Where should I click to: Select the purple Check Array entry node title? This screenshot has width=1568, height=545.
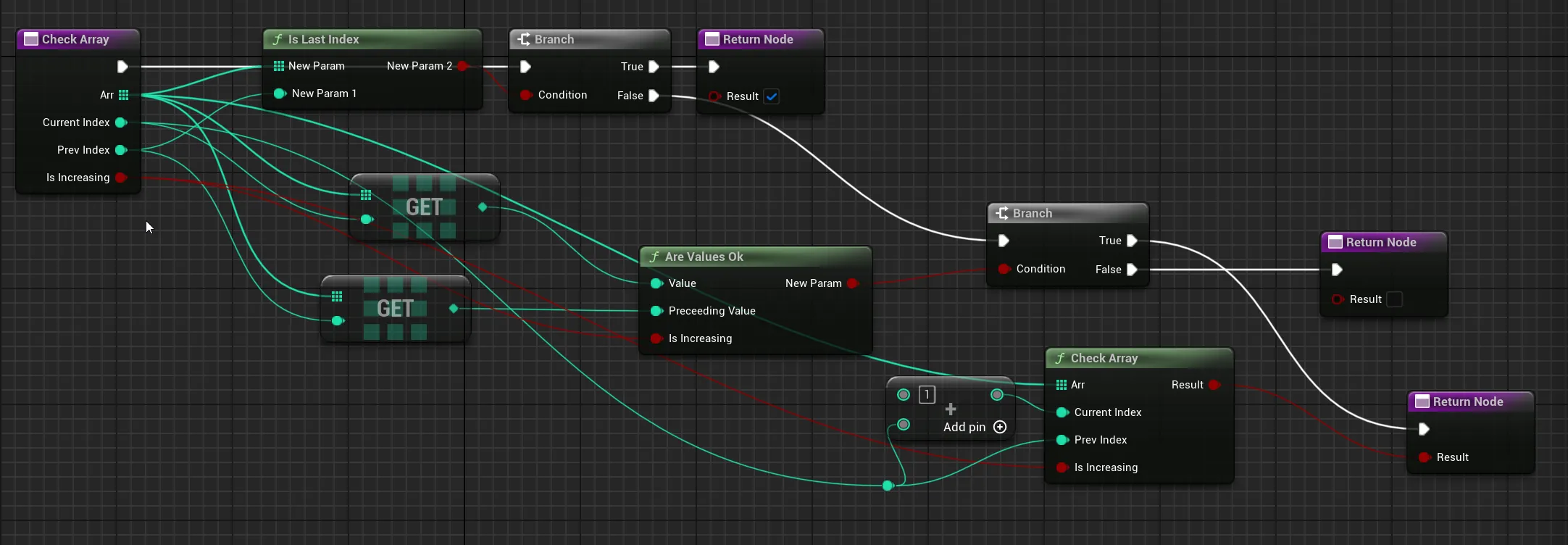pos(75,39)
